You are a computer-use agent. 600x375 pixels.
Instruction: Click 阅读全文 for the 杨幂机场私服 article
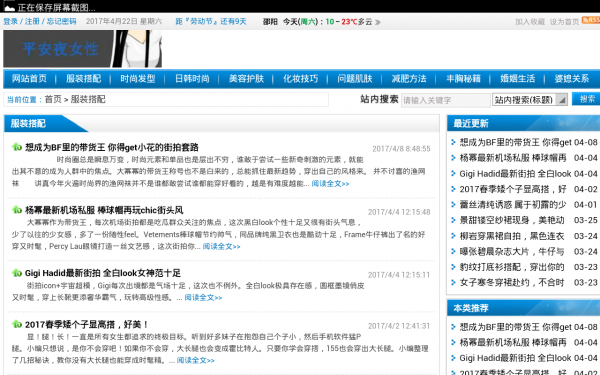point(222,247)
